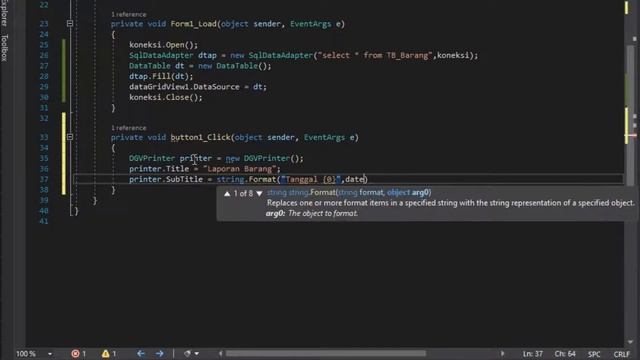
Task: Click the horizontal scrollbar thumb
Action: coord(326,353)
